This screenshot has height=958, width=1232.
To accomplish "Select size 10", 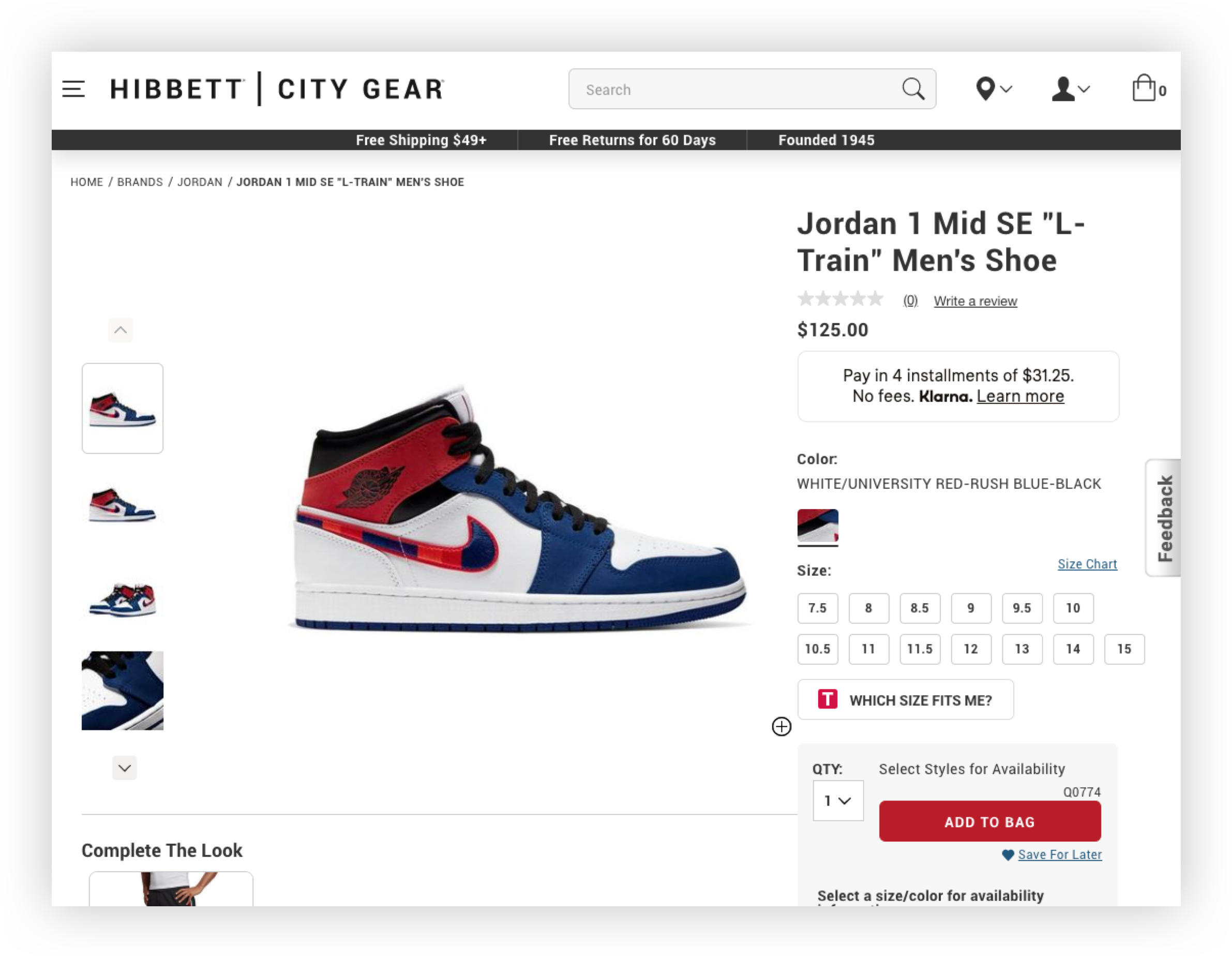I will 1073,608.
